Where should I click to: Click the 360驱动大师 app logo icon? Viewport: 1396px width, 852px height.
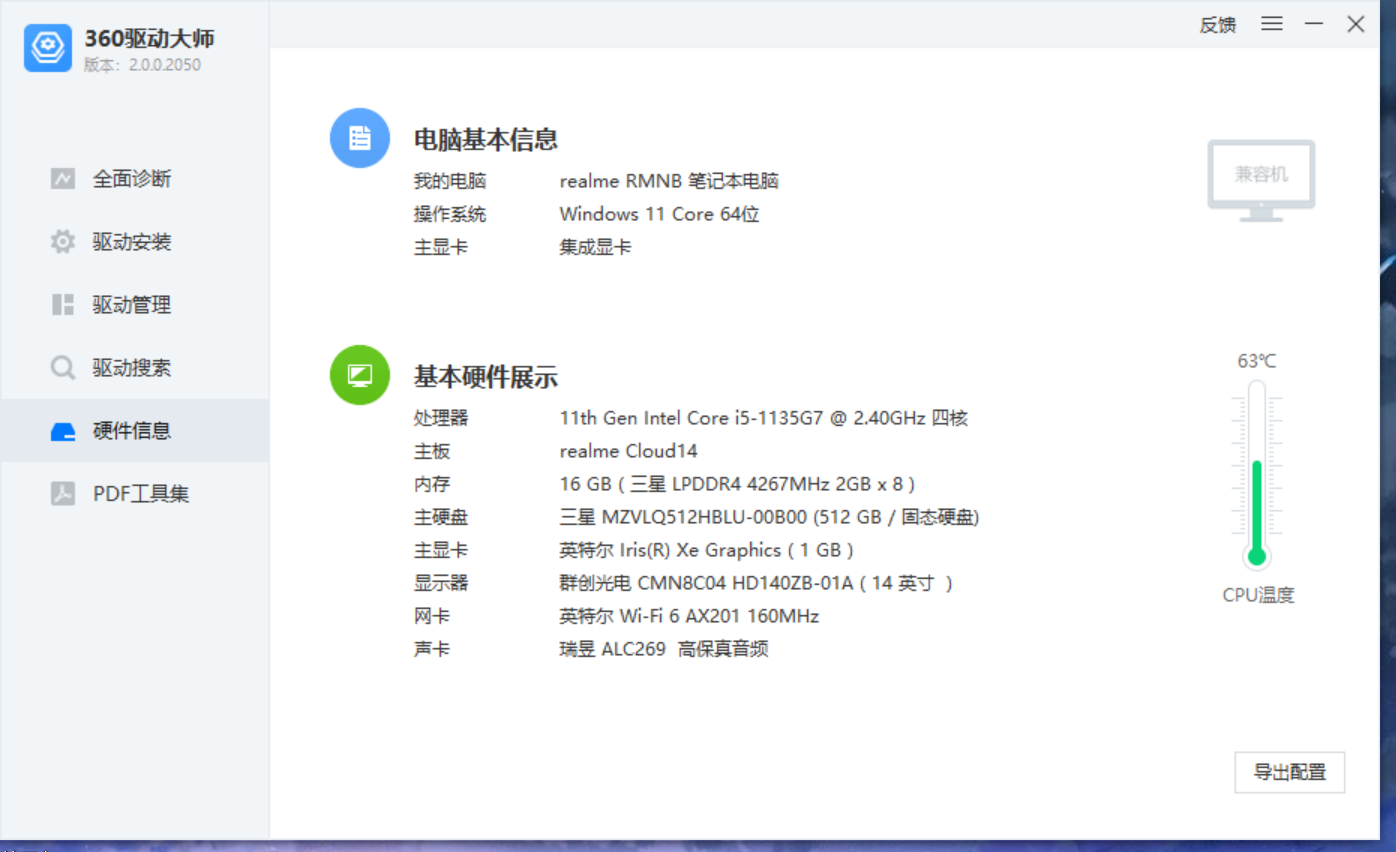[48, 48]
